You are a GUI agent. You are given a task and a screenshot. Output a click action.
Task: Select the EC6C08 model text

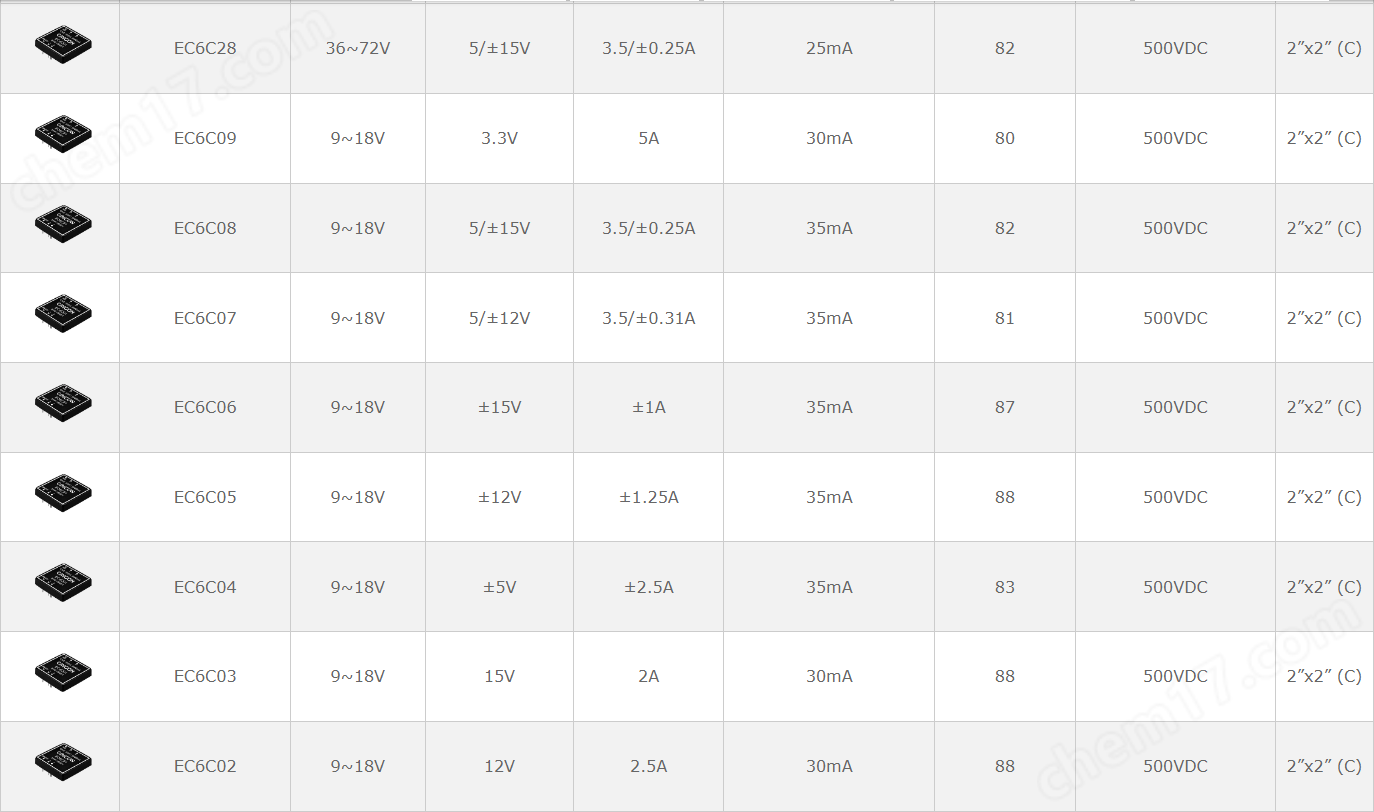click(205, 228)
